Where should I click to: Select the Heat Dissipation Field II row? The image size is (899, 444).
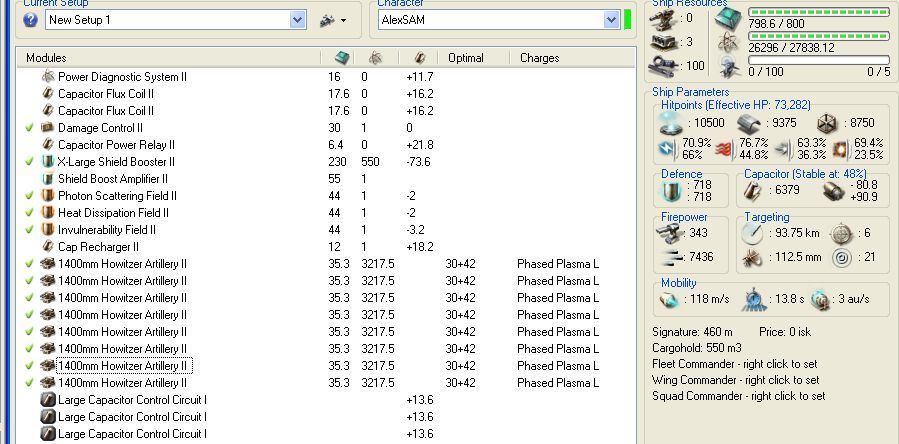click(x=327, y=213)
